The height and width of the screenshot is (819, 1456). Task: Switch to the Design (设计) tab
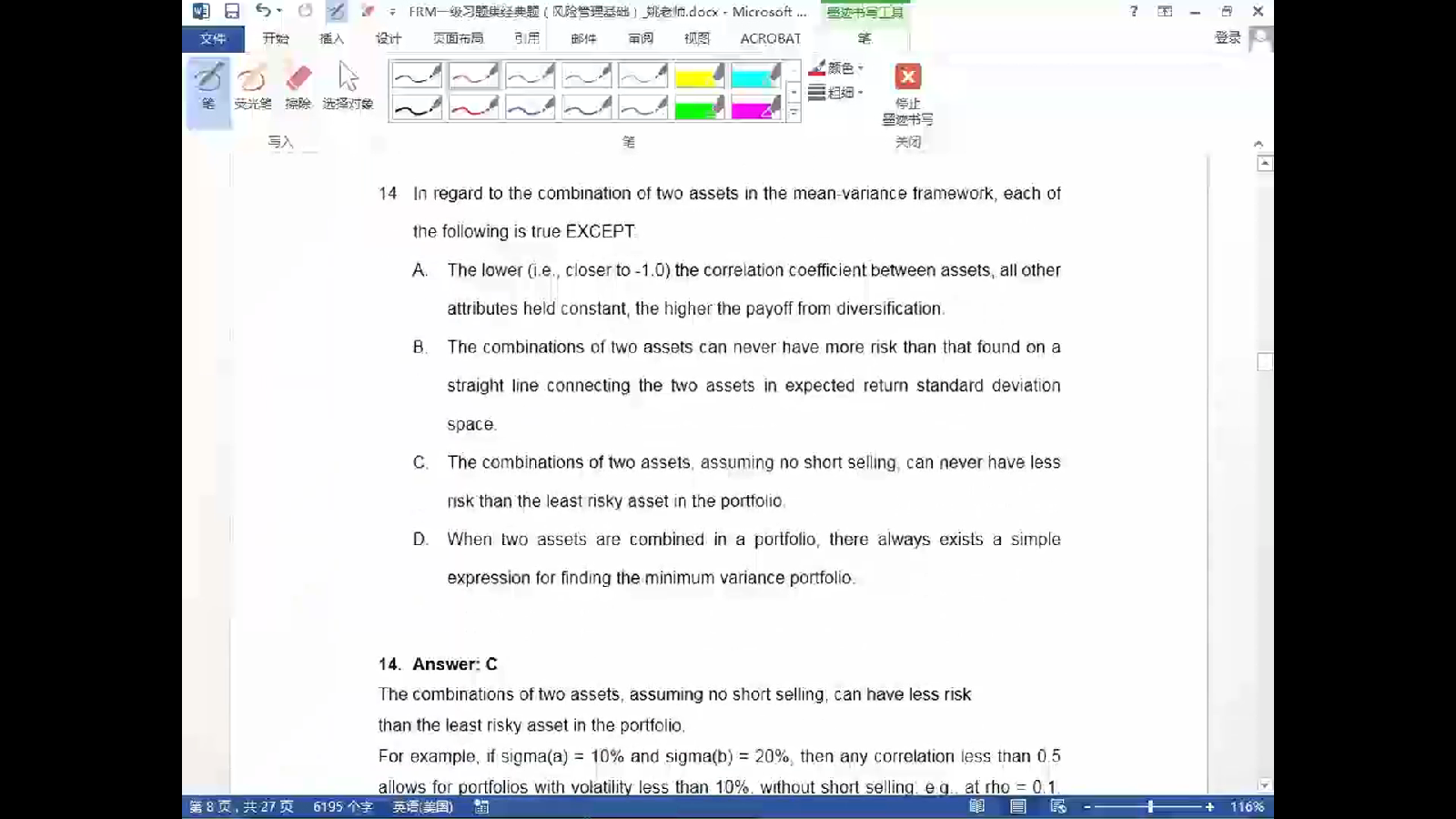pyautogui.click(x=389, y=38)
